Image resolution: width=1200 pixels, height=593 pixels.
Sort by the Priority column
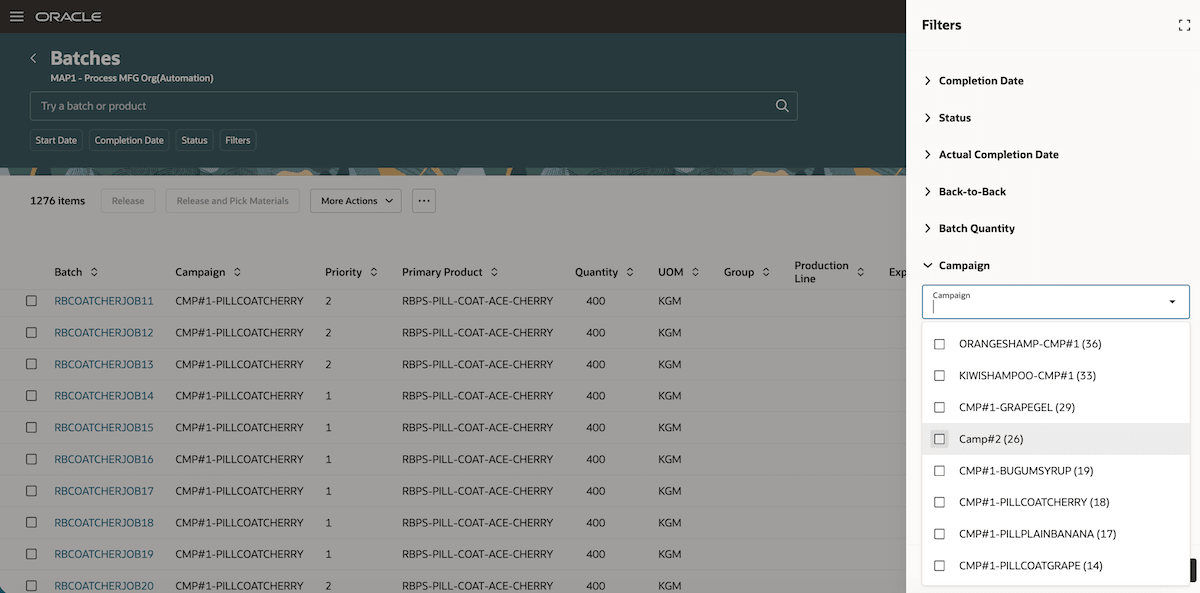[x=373, y=272]
